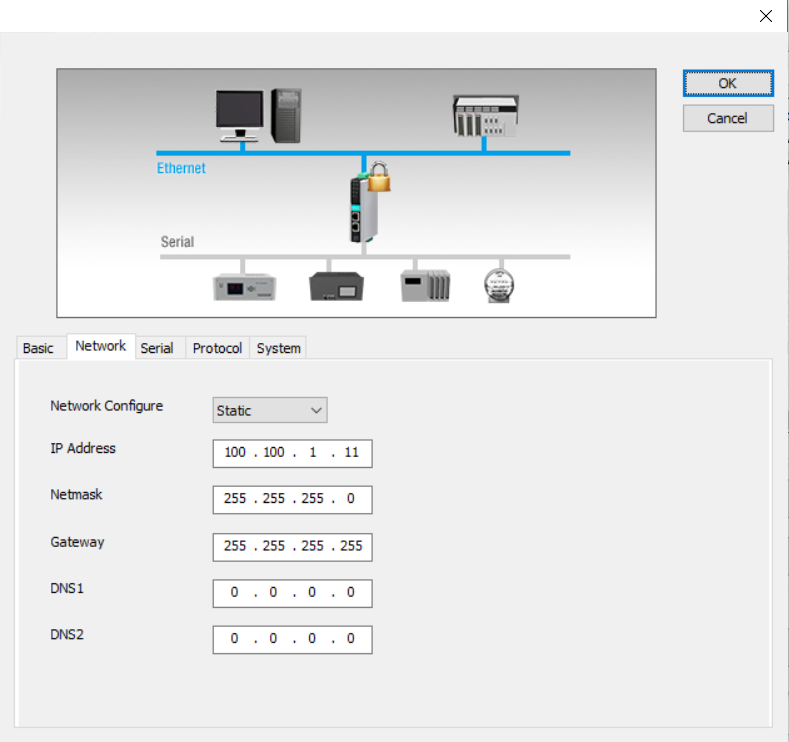Click the Cancel button
The width and height of the screenshot is (789, 742).
(x=728, y=118)
